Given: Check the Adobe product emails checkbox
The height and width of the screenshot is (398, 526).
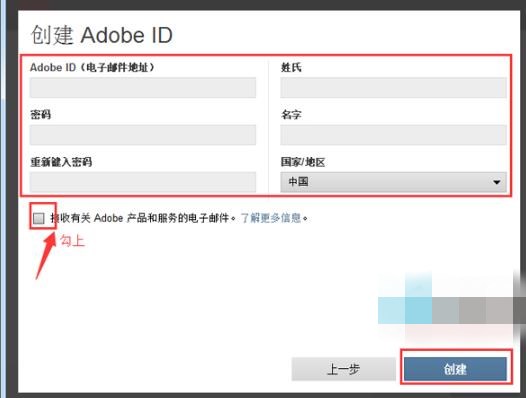Looking at the screenshot, I should click(x=39, y=218).
